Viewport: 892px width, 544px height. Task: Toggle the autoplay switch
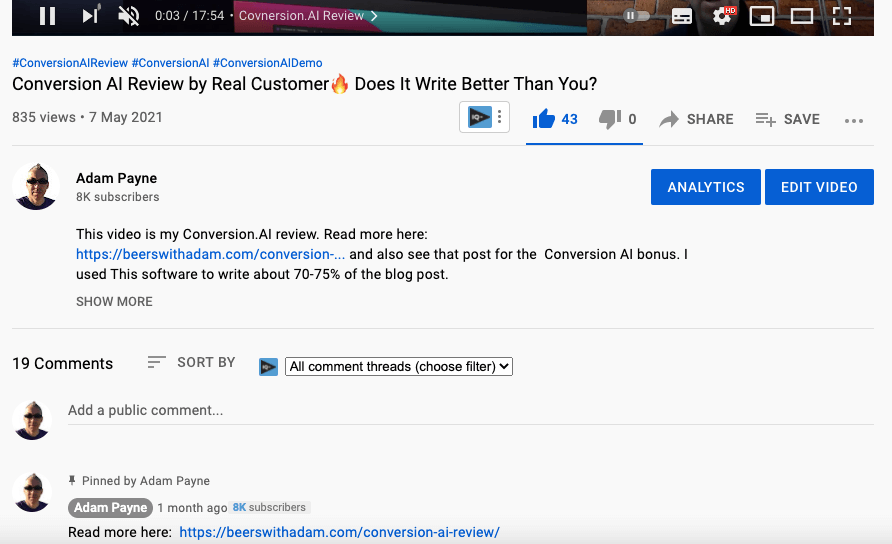click(x=636, y=15)
